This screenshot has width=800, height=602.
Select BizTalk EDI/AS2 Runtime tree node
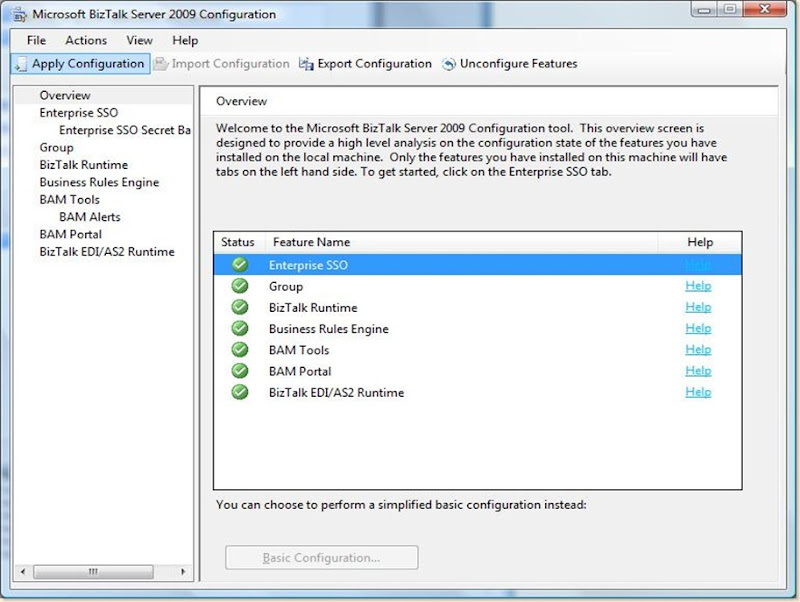107,252
